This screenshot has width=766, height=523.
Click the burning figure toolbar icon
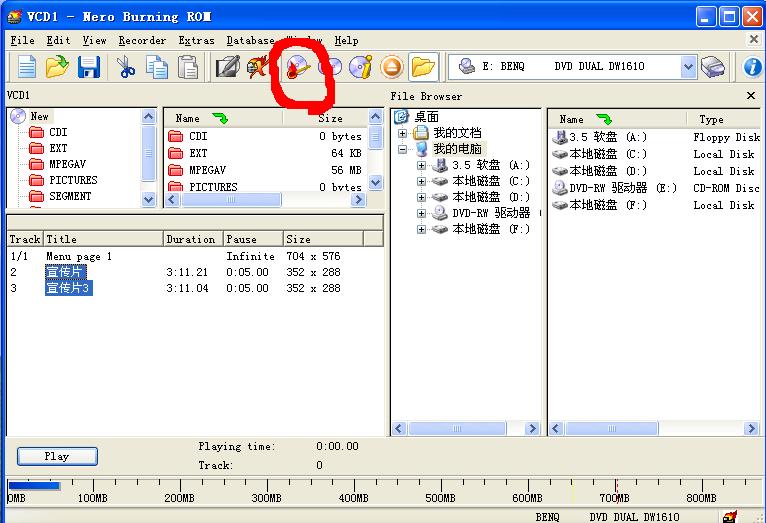[258, 66]
